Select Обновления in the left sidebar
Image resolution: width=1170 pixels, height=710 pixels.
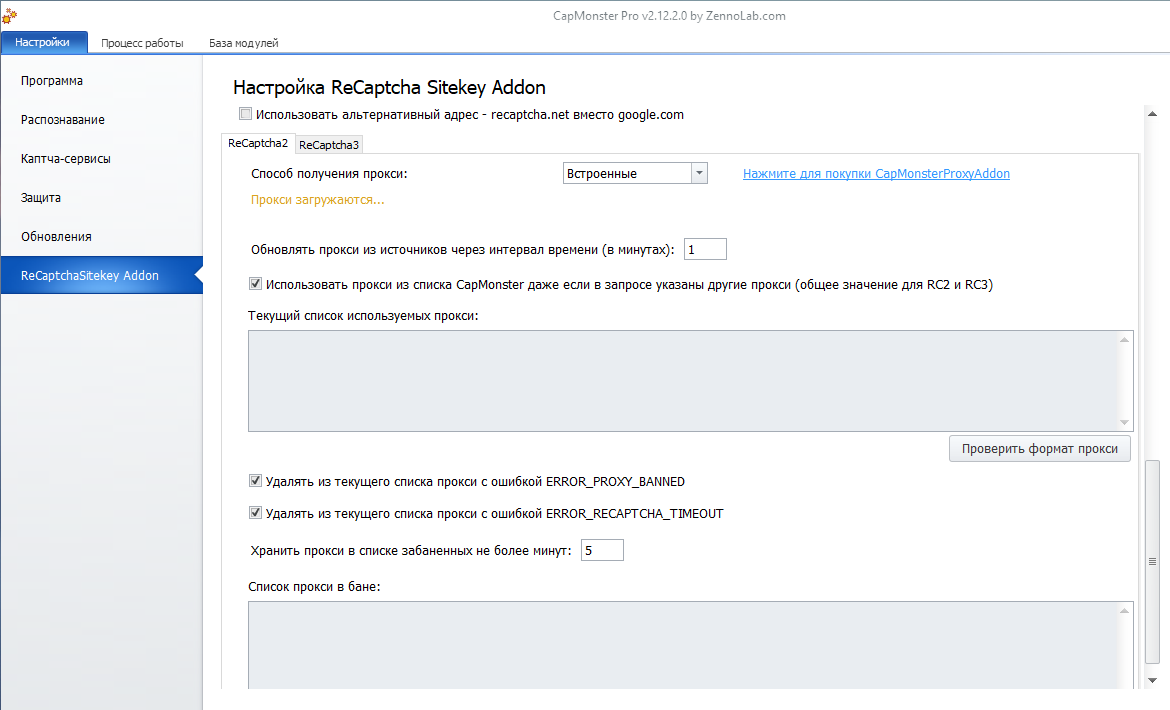[x=56, y=237]
